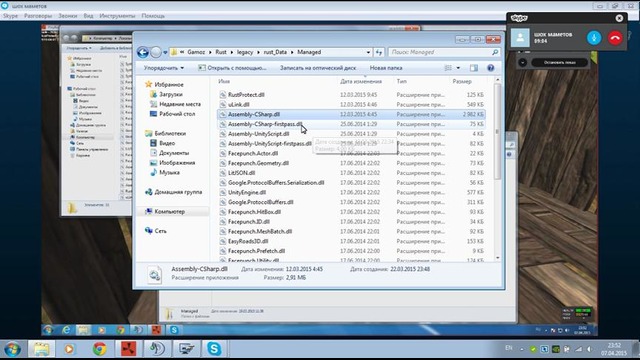
Task: Sort by 'Дата изменения' column header
Action: click(361, 82)
